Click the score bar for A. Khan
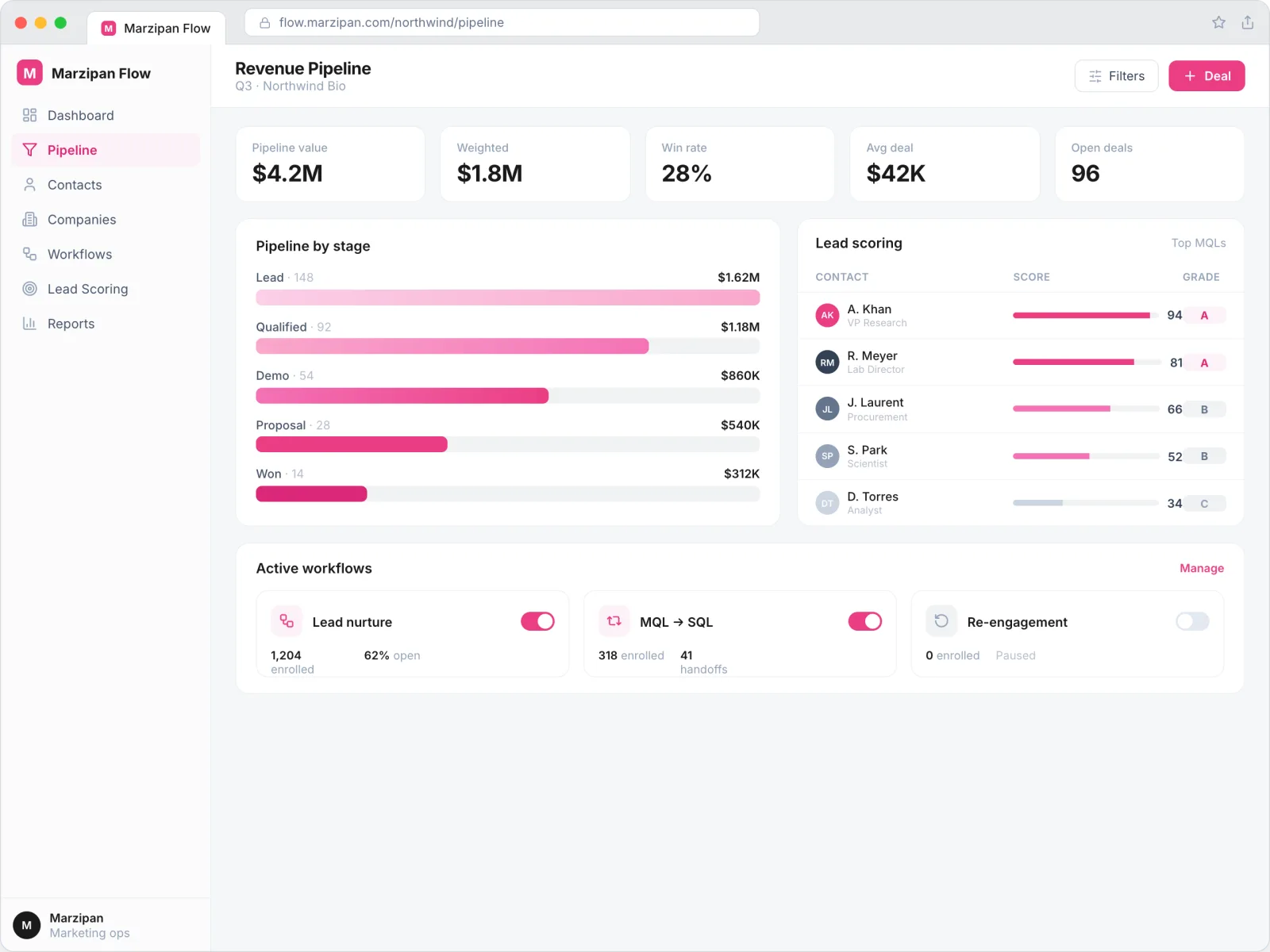 [x=1087, y=315]
